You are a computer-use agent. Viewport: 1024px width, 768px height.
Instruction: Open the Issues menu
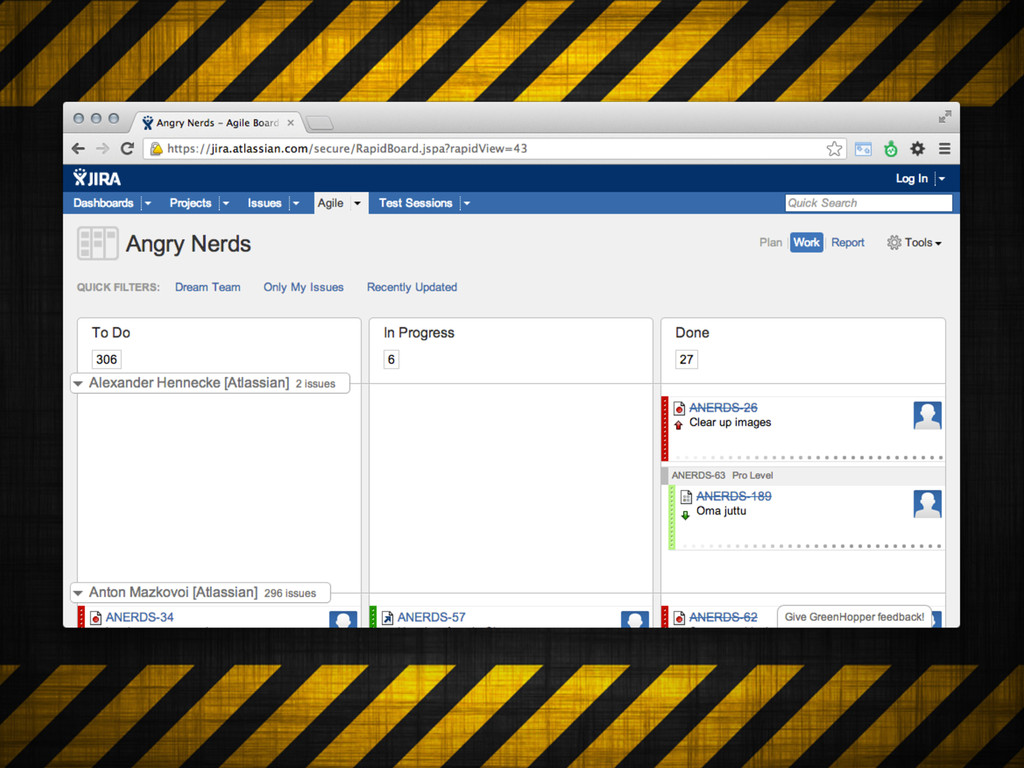(264, 203)
